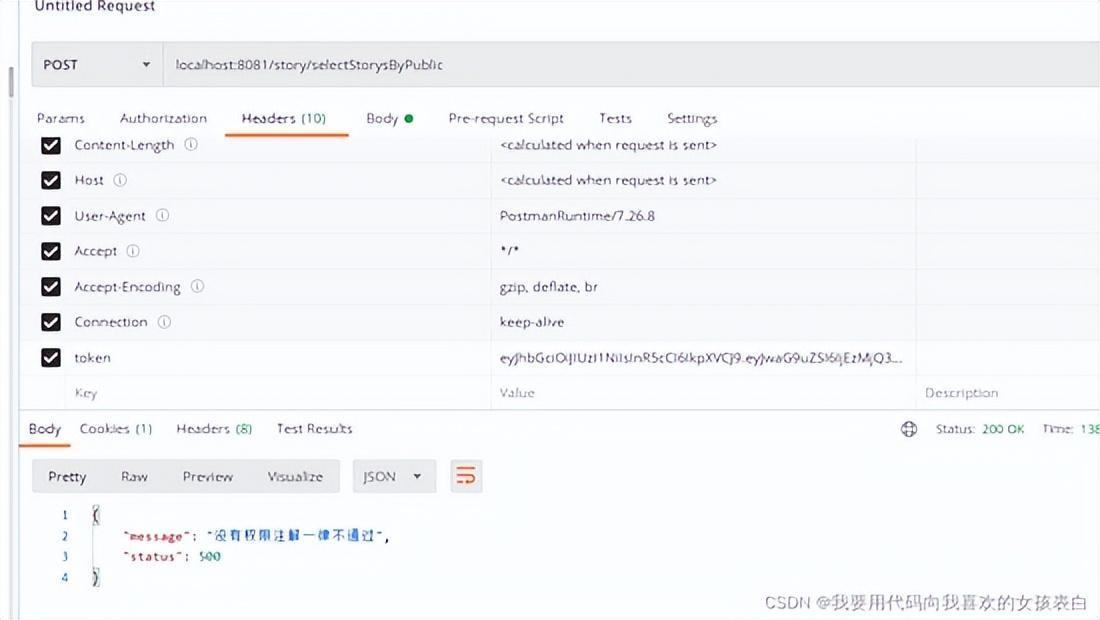Open the POST method dropdown
1100x620 pixels.
click(x=97, y=65)
